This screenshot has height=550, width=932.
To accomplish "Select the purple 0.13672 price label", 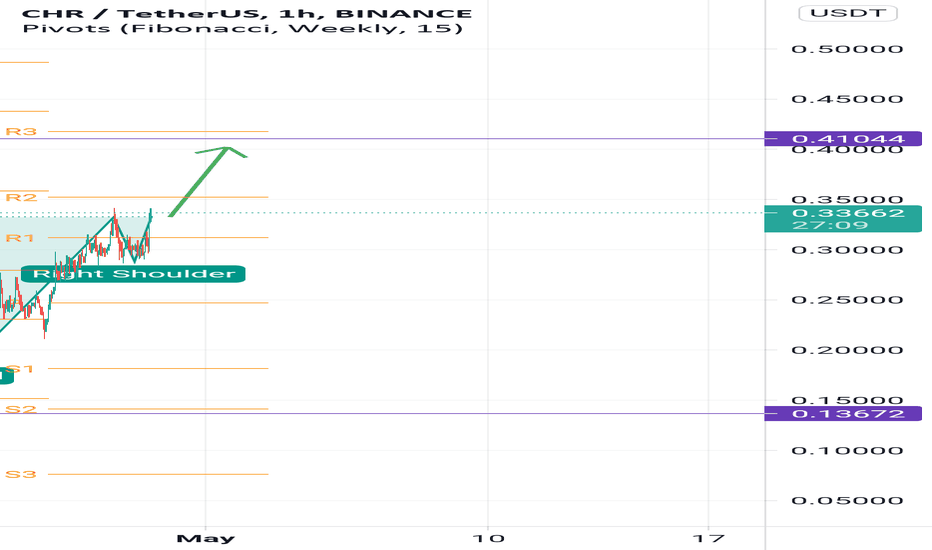I will (843, 413).
